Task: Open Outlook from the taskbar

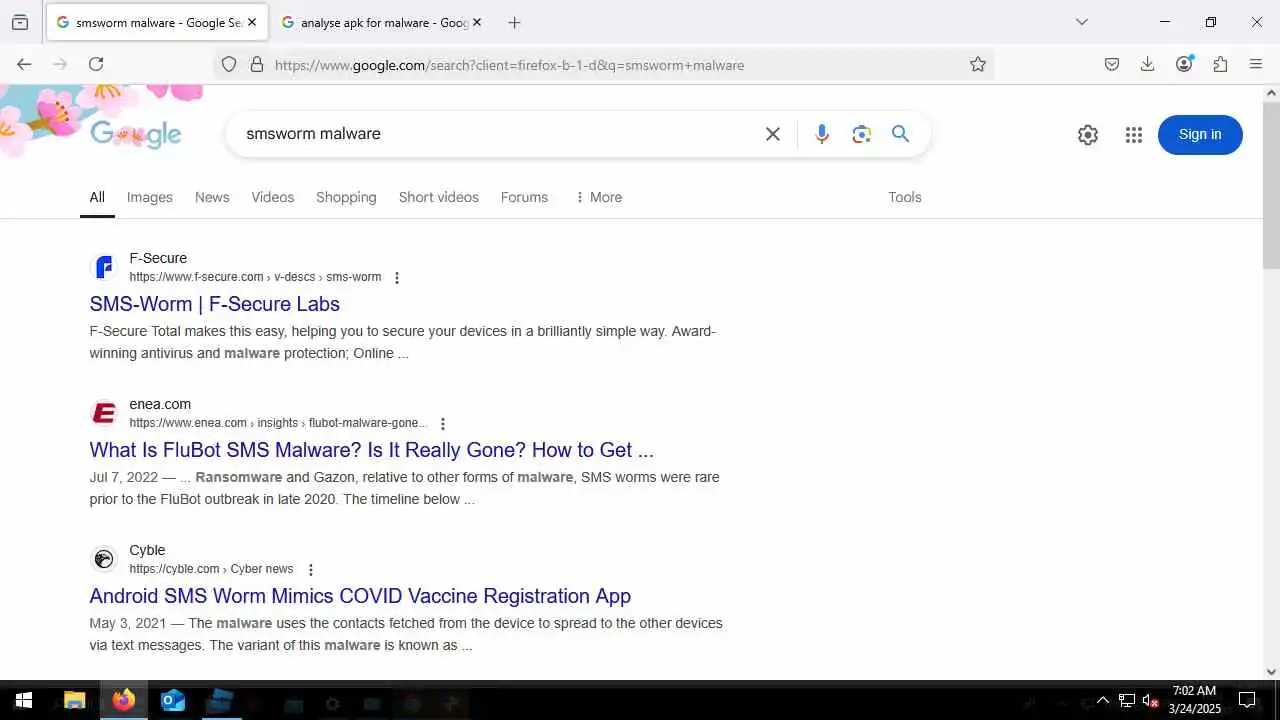Action: click(173, 700)
